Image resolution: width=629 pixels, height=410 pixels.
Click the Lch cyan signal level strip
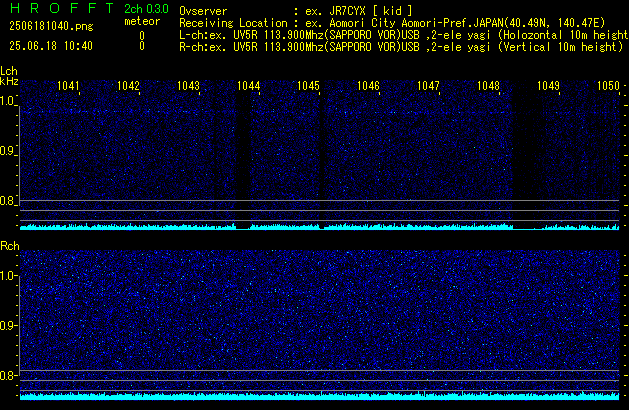pos(319,226)
